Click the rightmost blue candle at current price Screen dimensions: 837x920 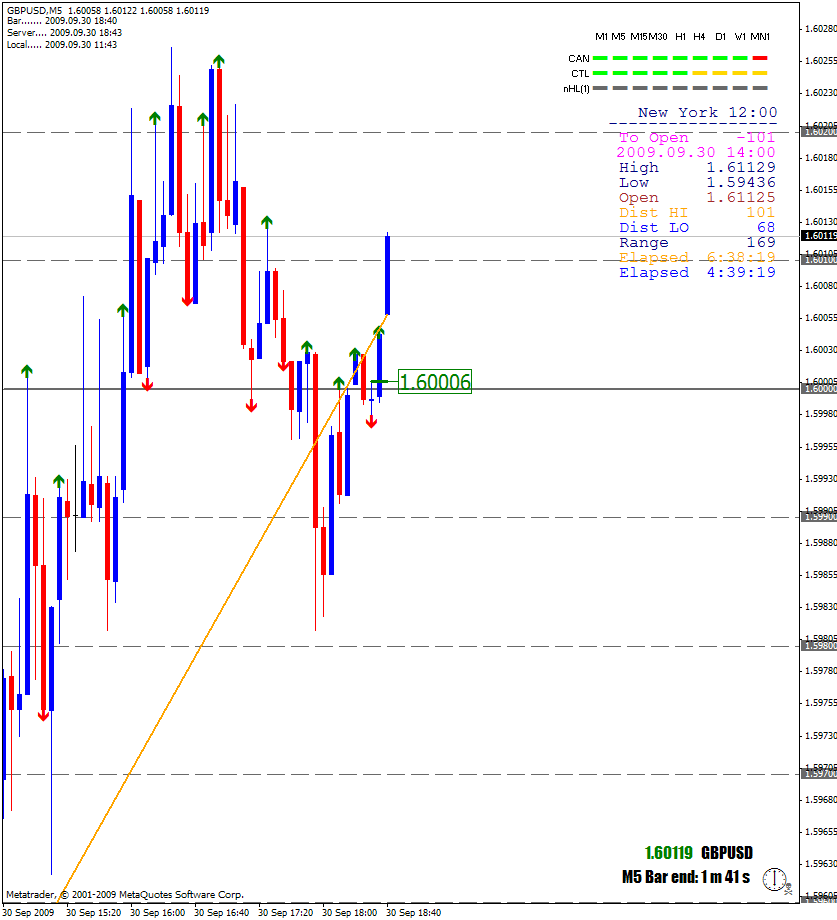tap(387, 275)
